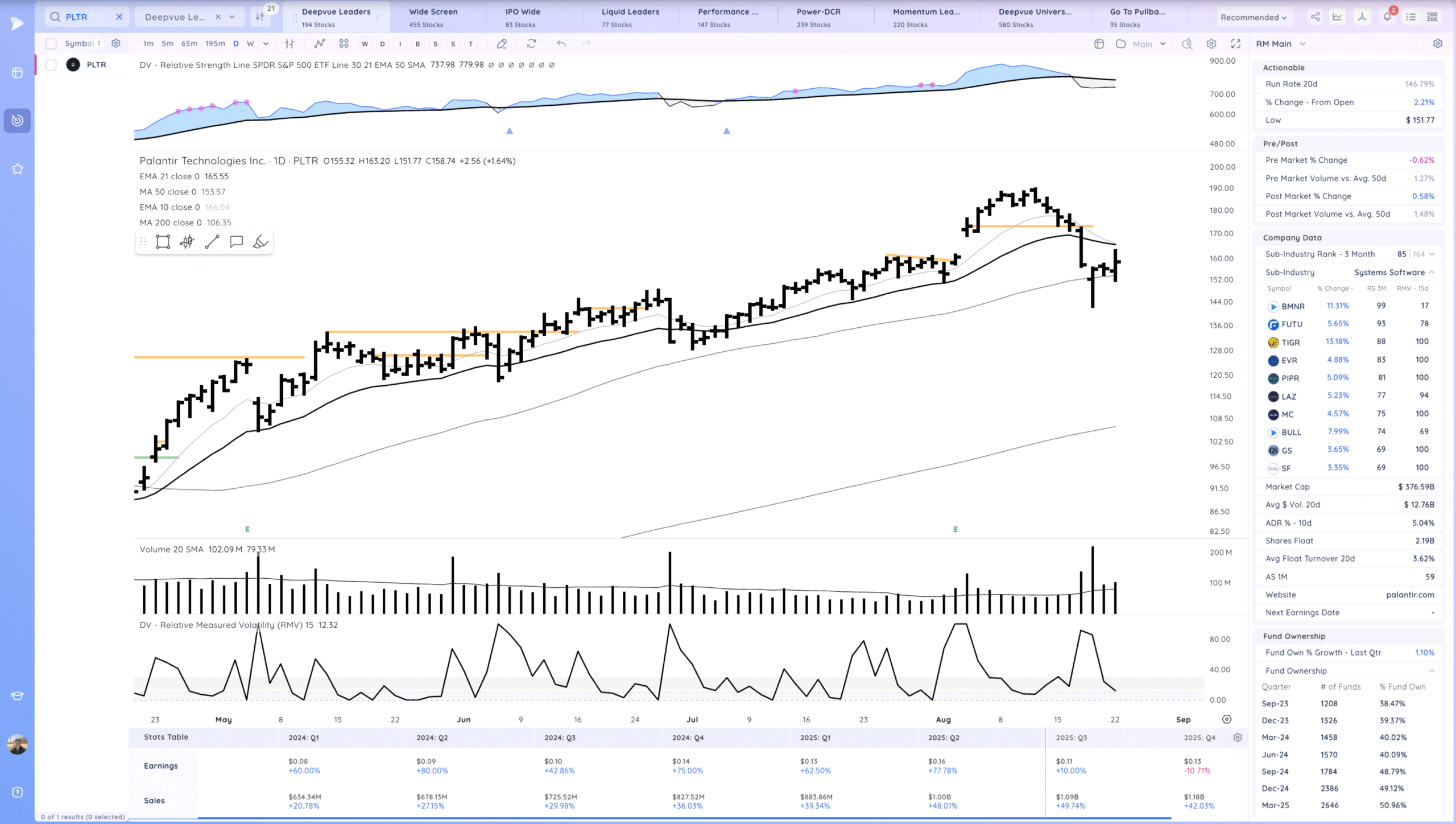Click the PLTR symbol search field
Viewport: 1456px width, 824px height.
87,17
